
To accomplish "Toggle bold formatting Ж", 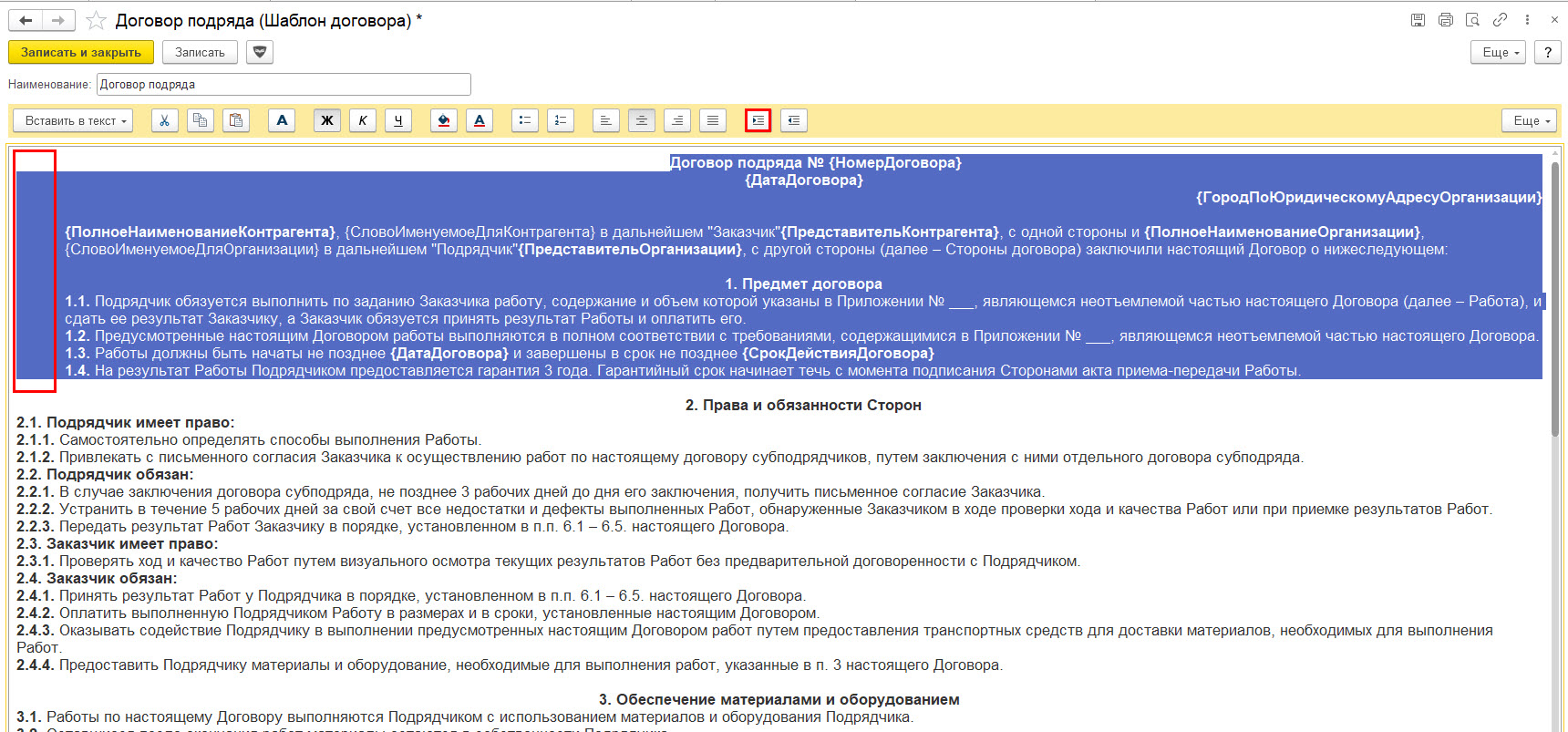I will (x=327, y=120).
